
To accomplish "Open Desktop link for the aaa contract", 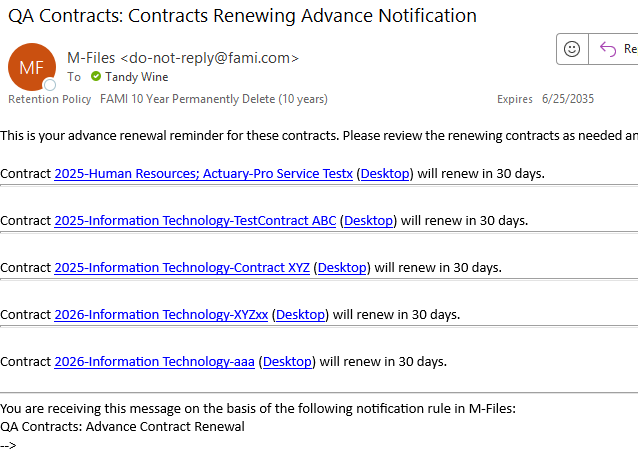I will pyautogui.click(x=287, y=362).
